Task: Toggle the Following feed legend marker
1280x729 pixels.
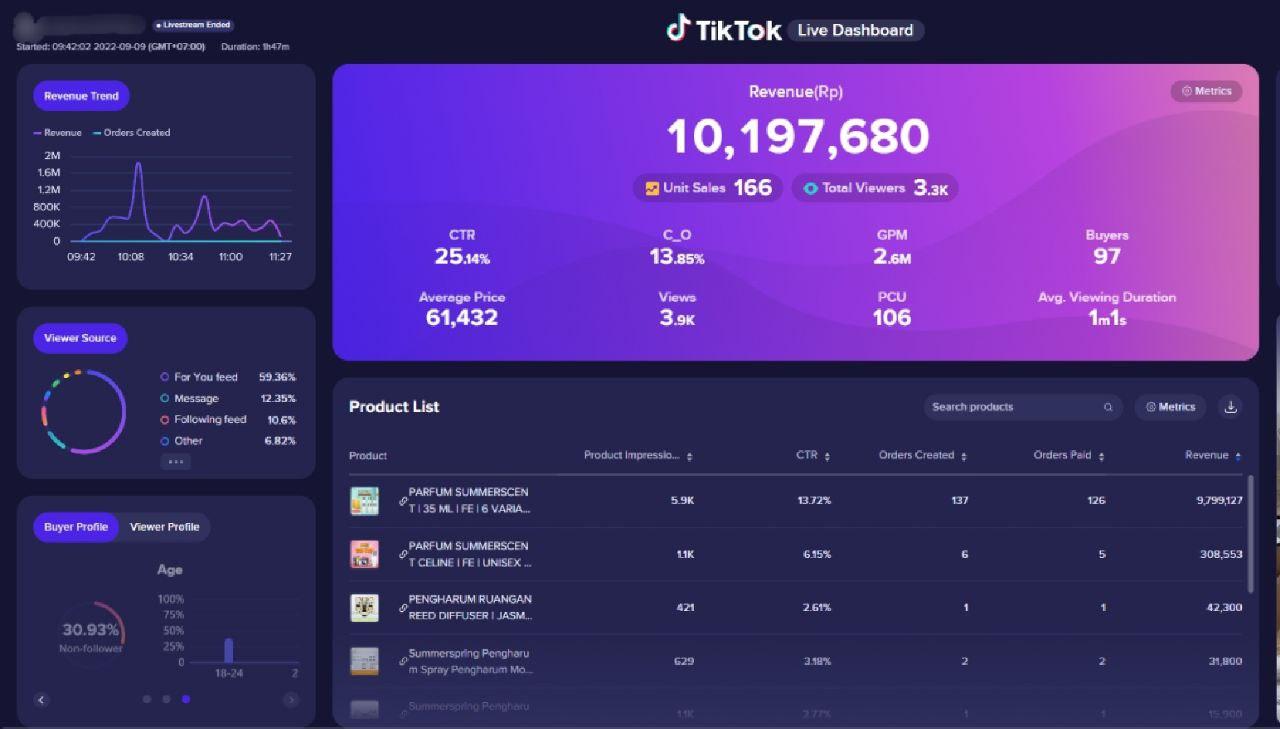Action: (165, 420)
